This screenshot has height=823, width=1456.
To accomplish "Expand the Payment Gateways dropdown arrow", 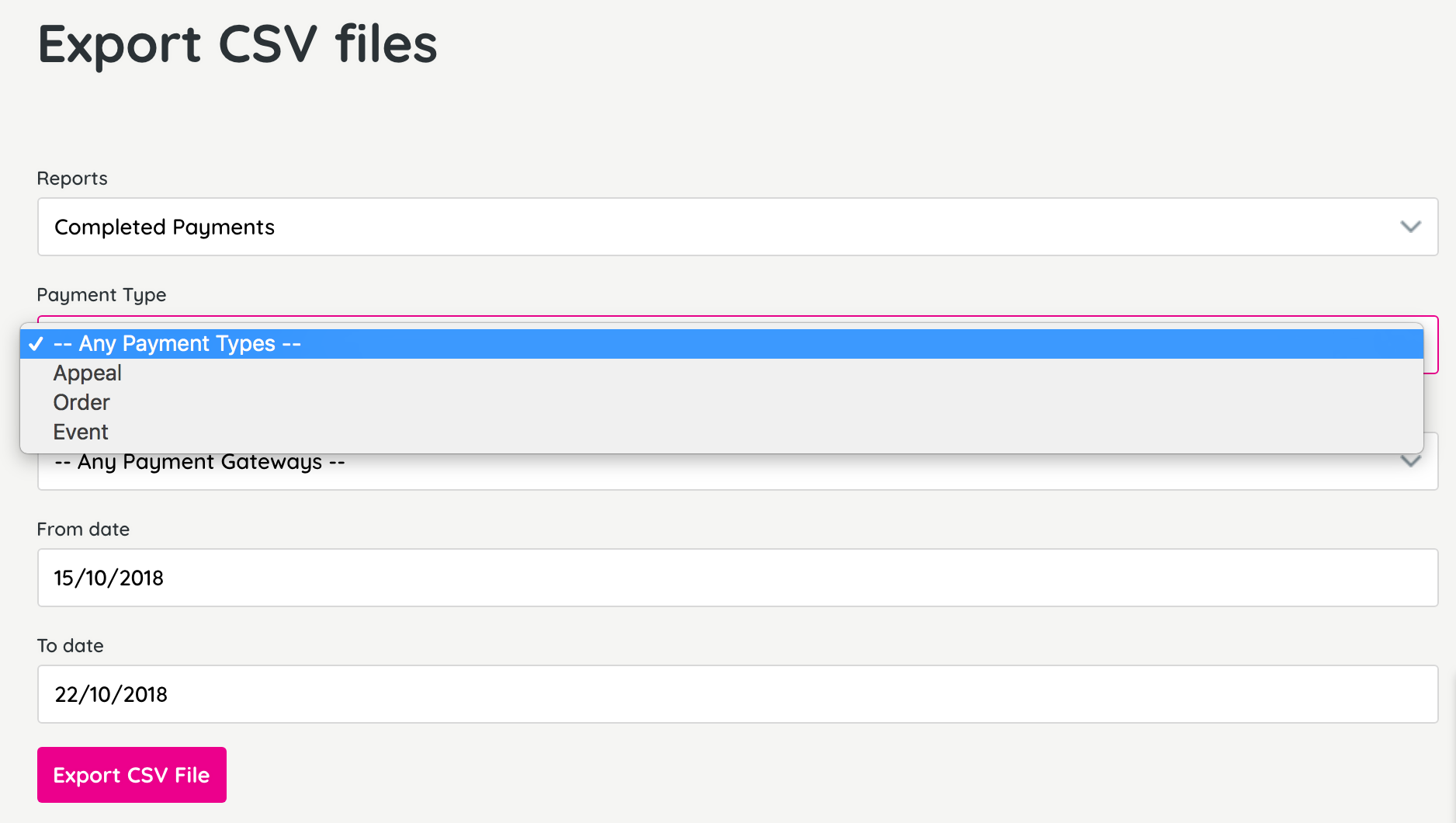I will [1411, 461].
